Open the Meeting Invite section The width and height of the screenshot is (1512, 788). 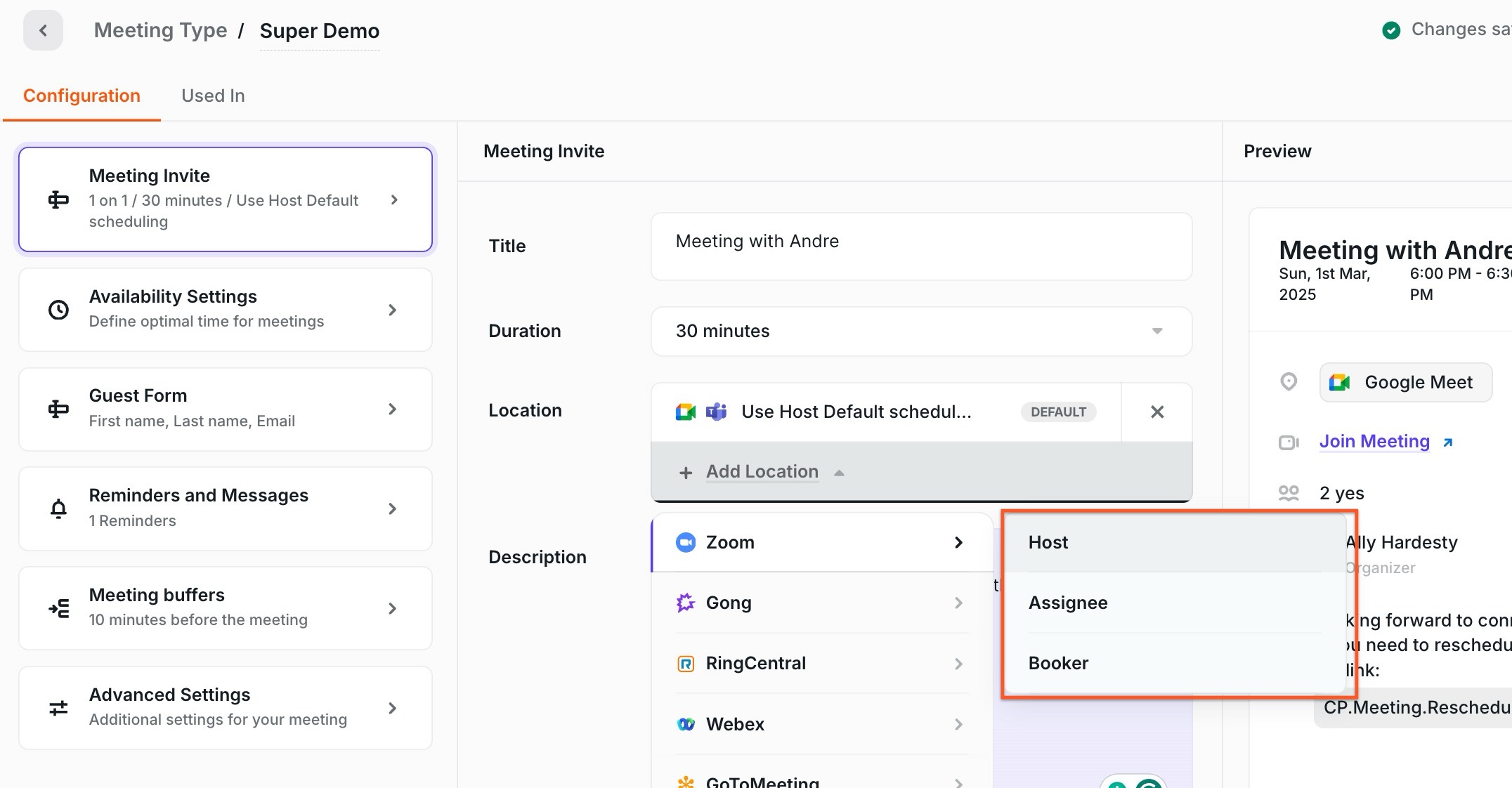[x=226, y=199]
